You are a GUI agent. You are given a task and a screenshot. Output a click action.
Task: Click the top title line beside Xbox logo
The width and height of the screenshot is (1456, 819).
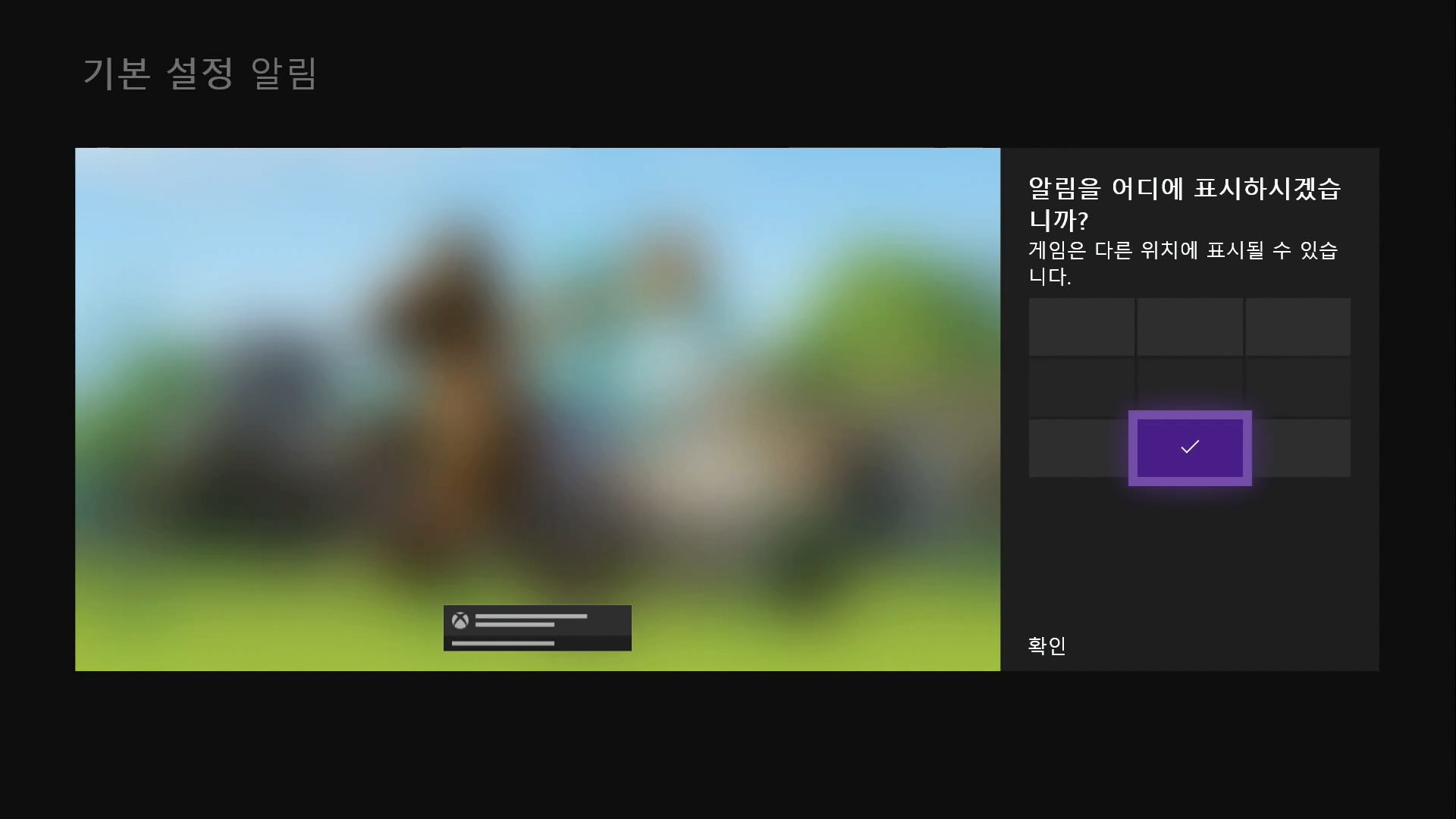[x=531, y=616]
